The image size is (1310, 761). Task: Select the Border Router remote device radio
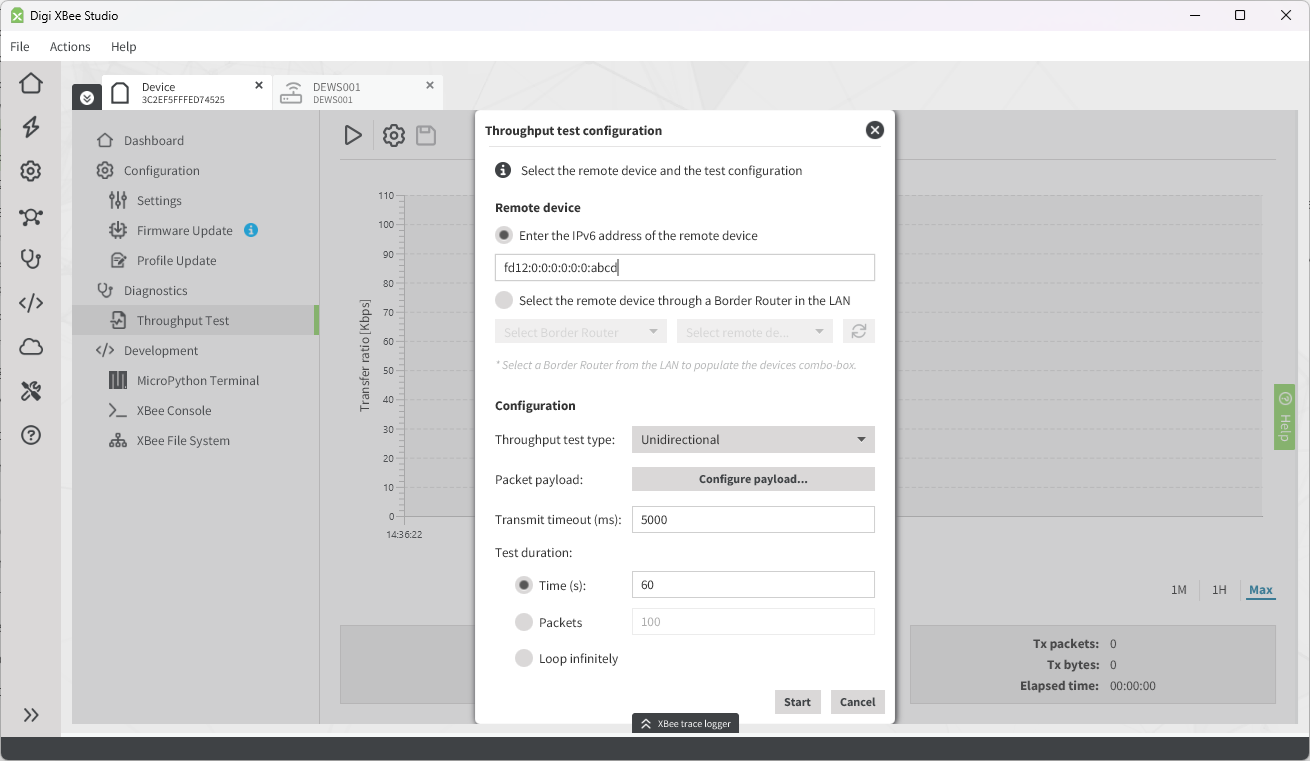pyautogui.click(x=504, y=300)
